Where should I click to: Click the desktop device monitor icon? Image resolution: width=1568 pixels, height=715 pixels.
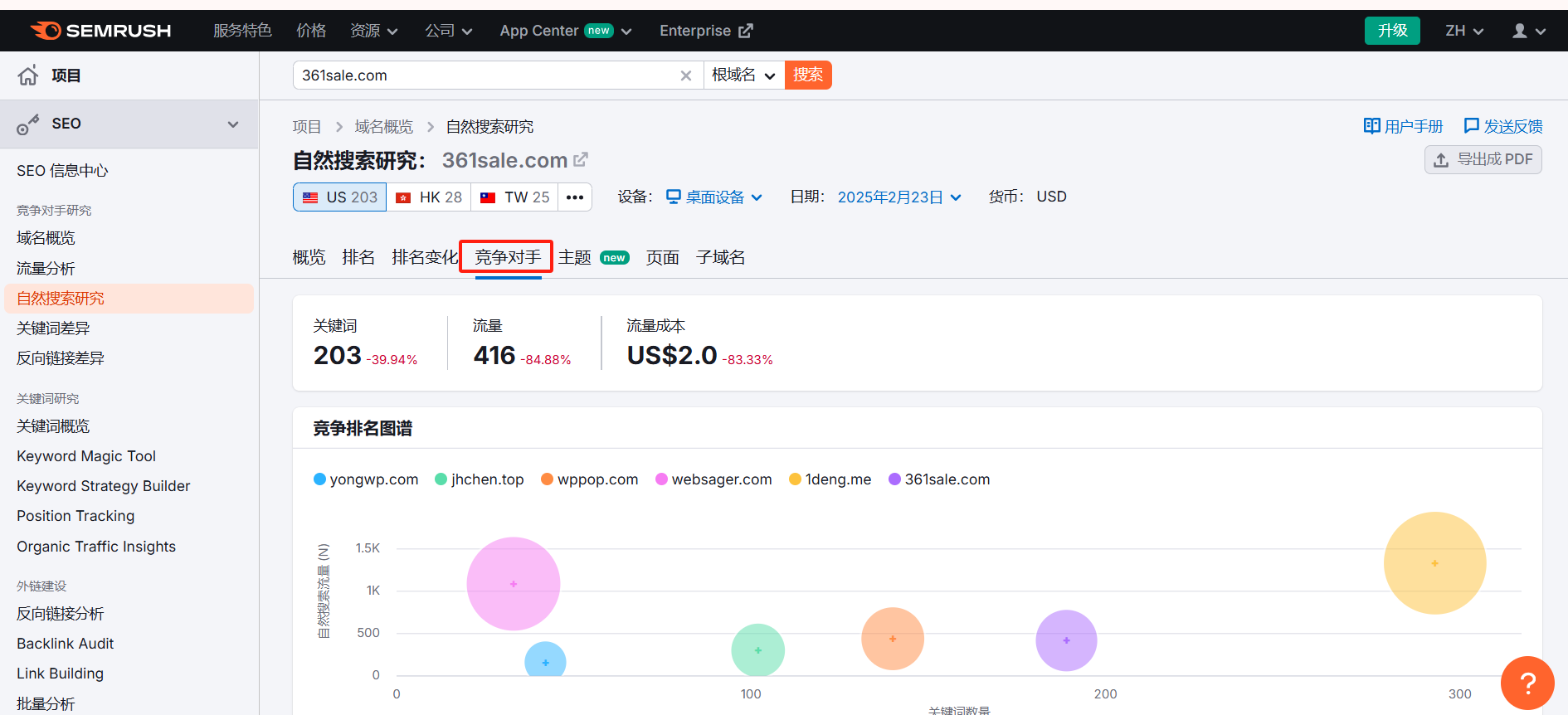[x=674, y=197]
